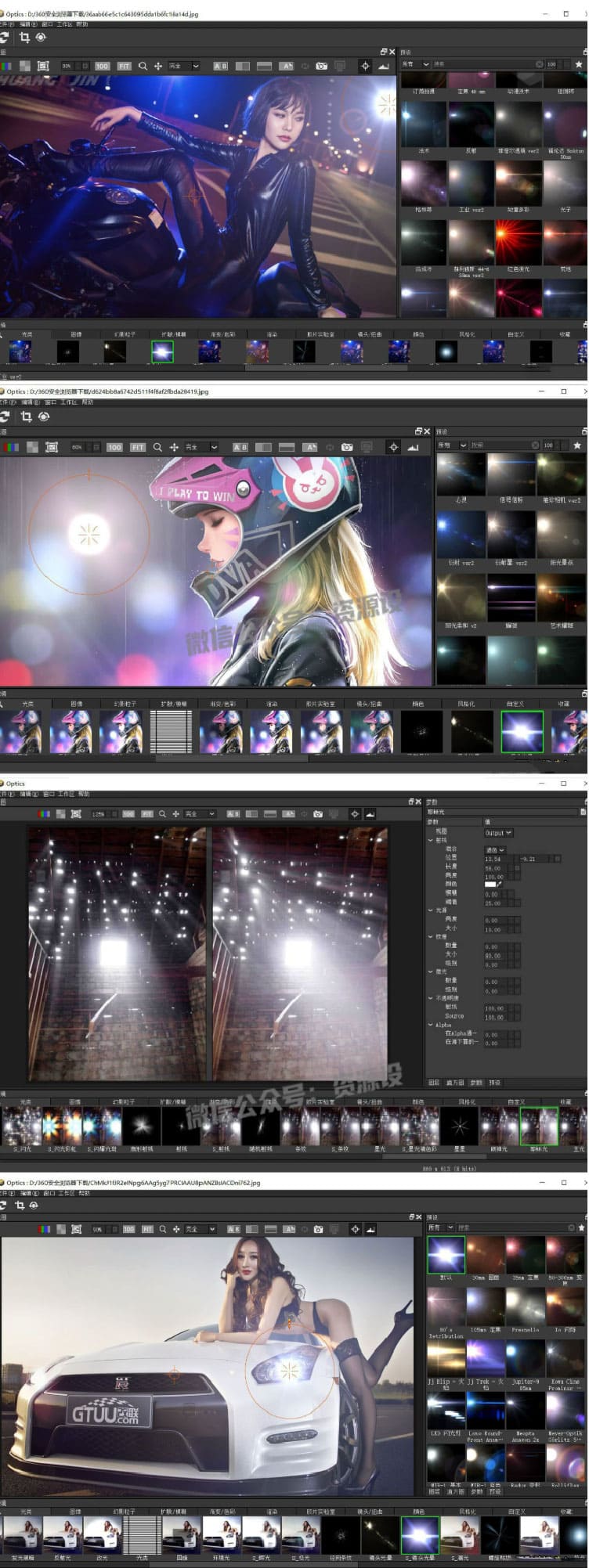Collapse the 射线 parameter group
The width and height of the screenshot is (589, 1568).
pyautogui.click(x=430, y=840)
